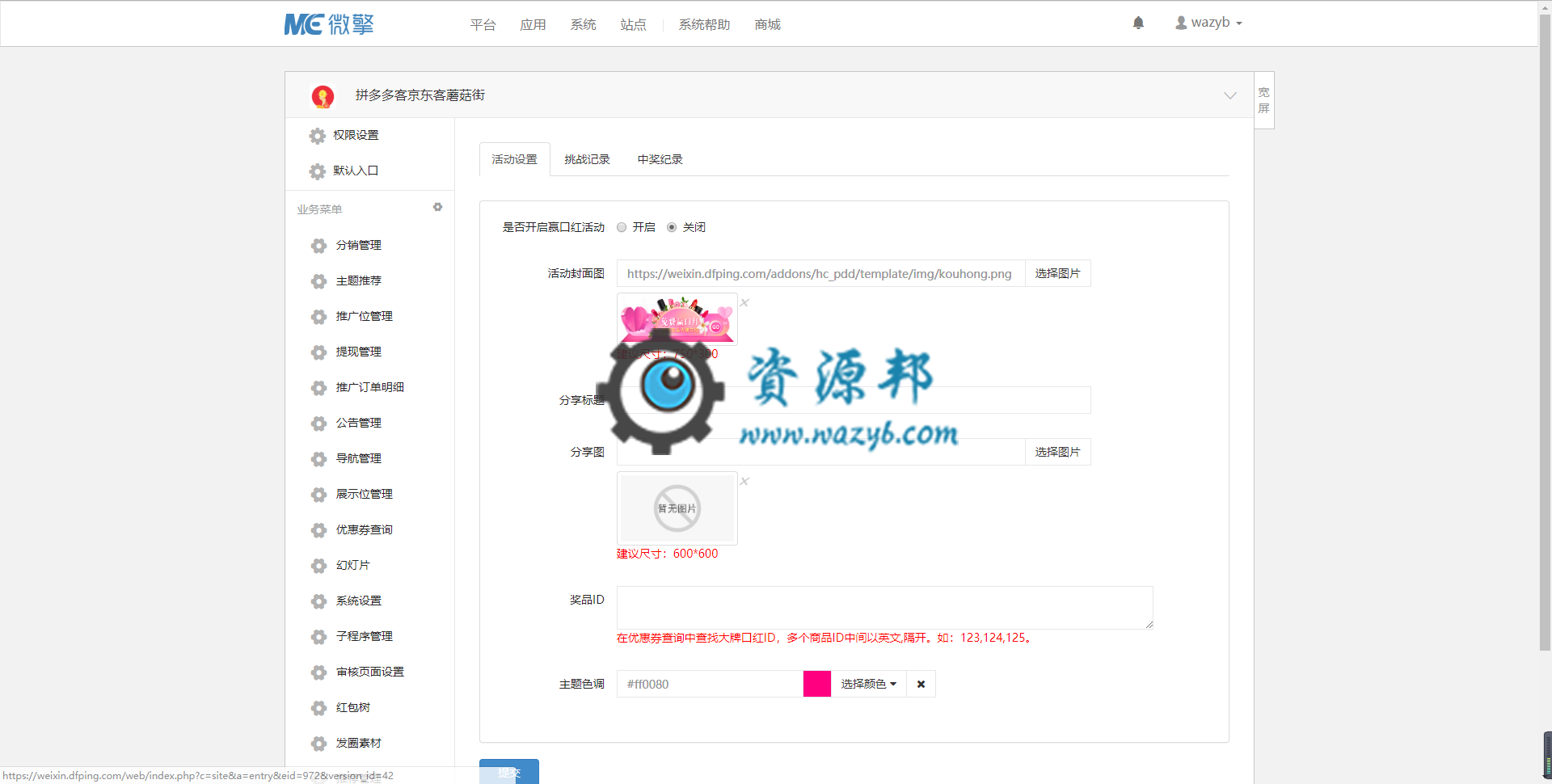Image resolution: width=1552 pixels, height=784 pixels.
Task: Click gear icon next to 推广订单明细
Action: [x=318, y=388]
